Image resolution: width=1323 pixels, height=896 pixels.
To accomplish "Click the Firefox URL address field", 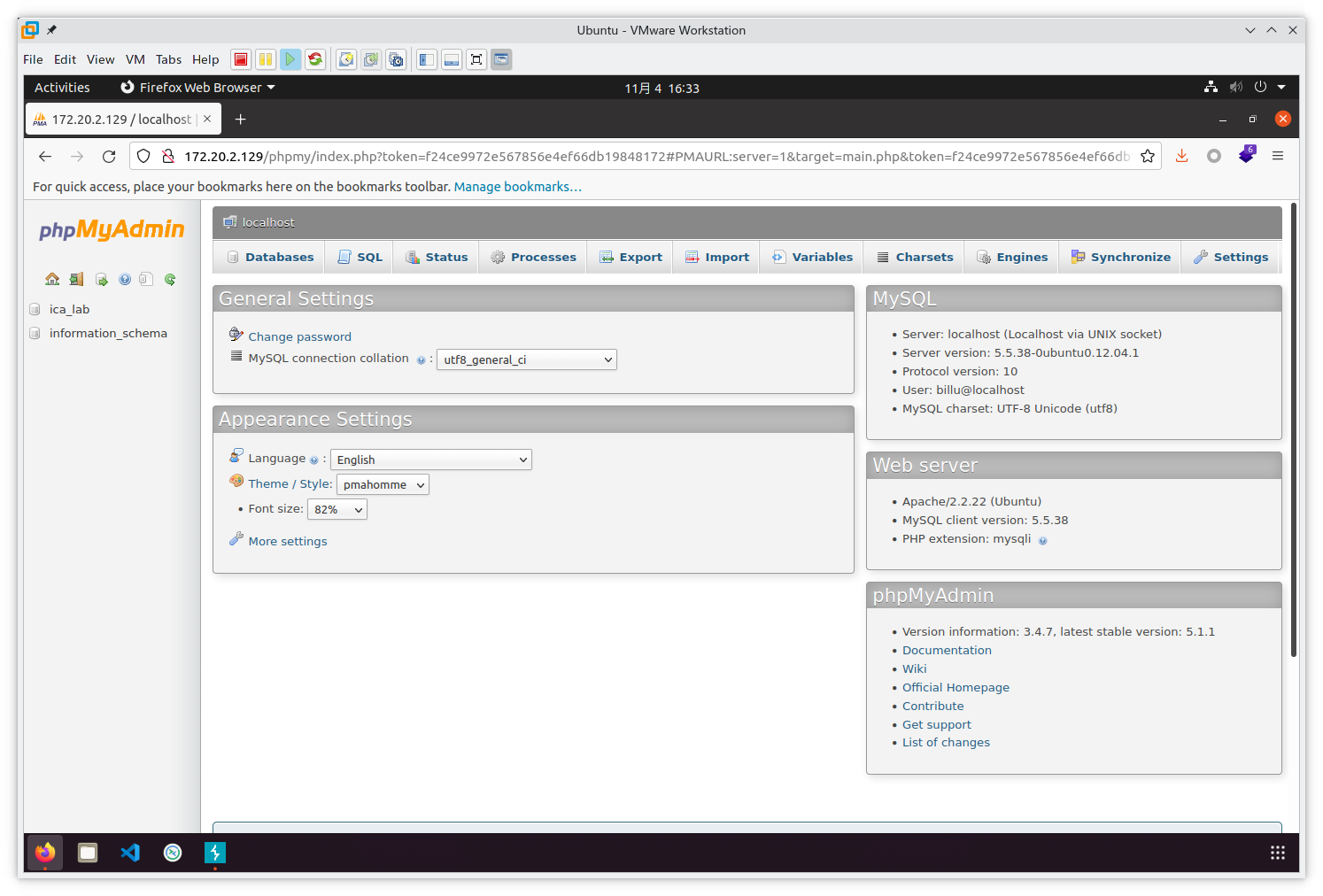I will point(657,157).
